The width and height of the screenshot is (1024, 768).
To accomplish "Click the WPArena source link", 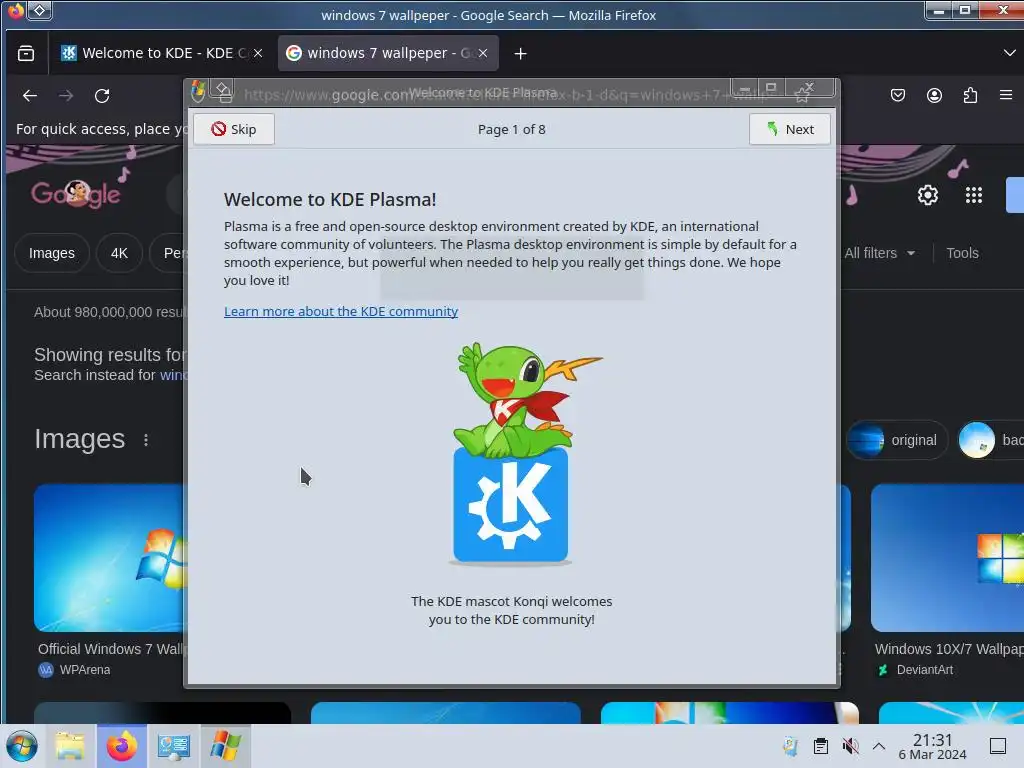I will [x=74, y=669].
